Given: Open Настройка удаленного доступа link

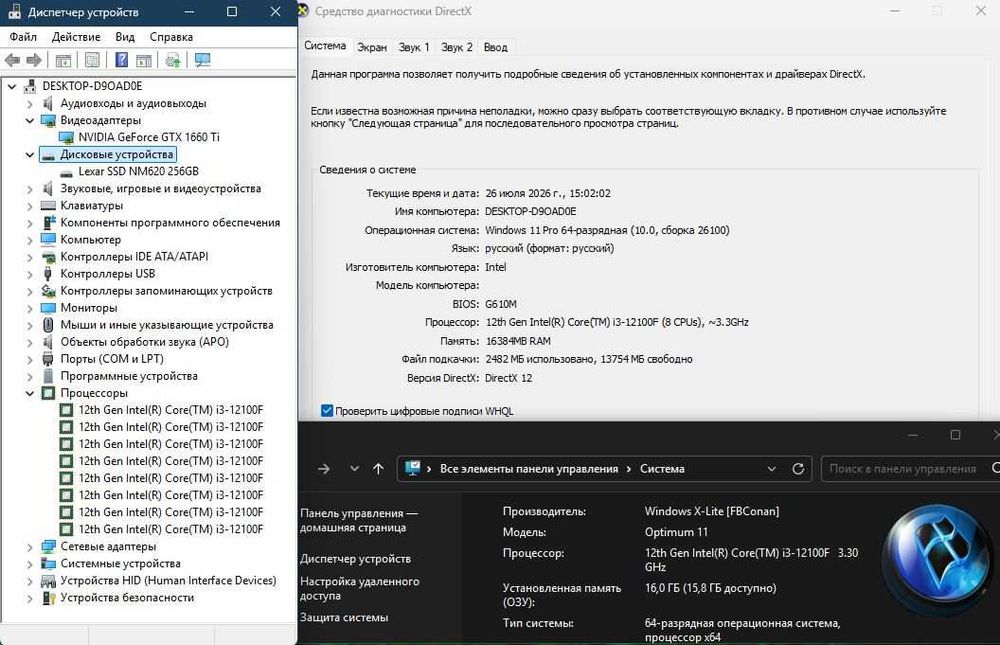Looking at the screenshot, I should tap(360, 588).
